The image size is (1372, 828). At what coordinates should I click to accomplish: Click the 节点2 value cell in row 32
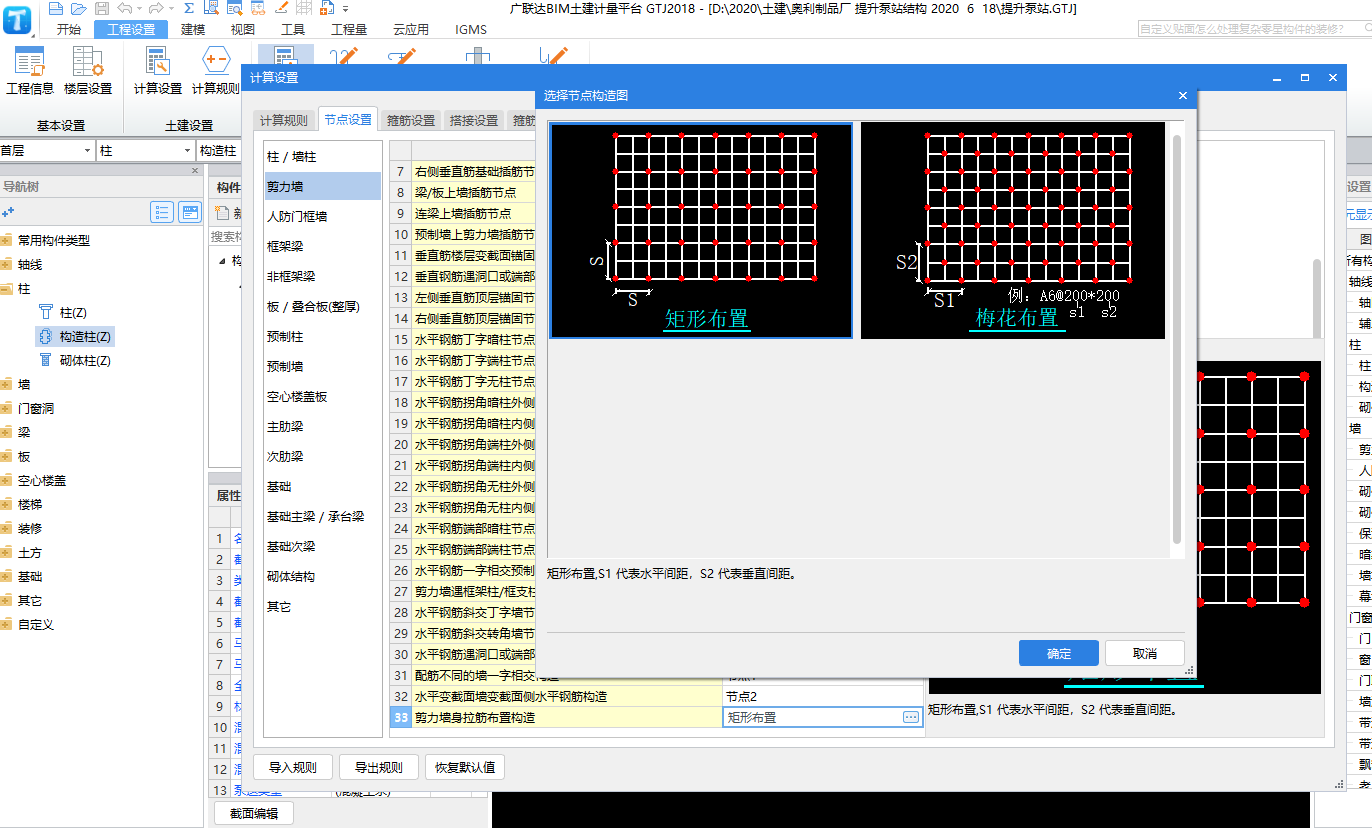tap(822, 696)
